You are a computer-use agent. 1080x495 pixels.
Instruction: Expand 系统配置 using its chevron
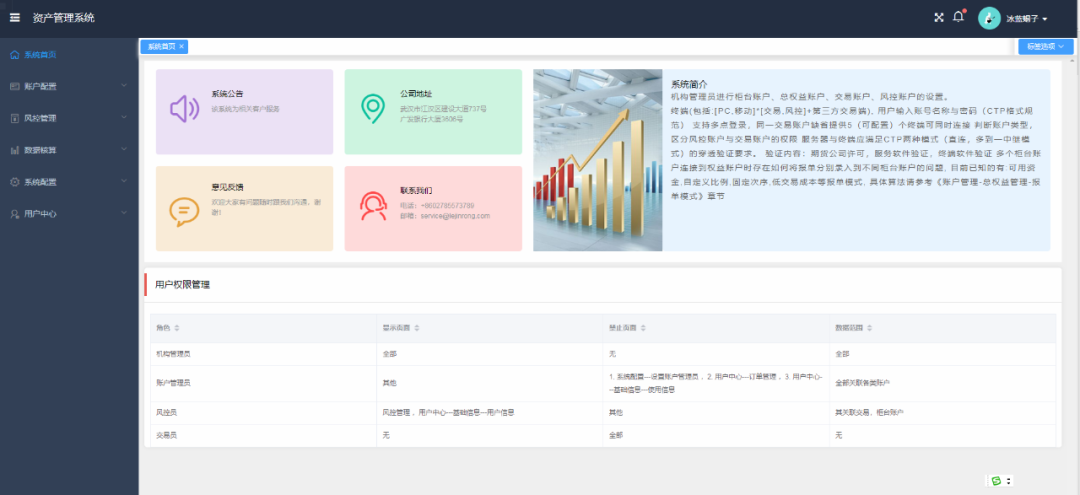click(x=124, y=182)
